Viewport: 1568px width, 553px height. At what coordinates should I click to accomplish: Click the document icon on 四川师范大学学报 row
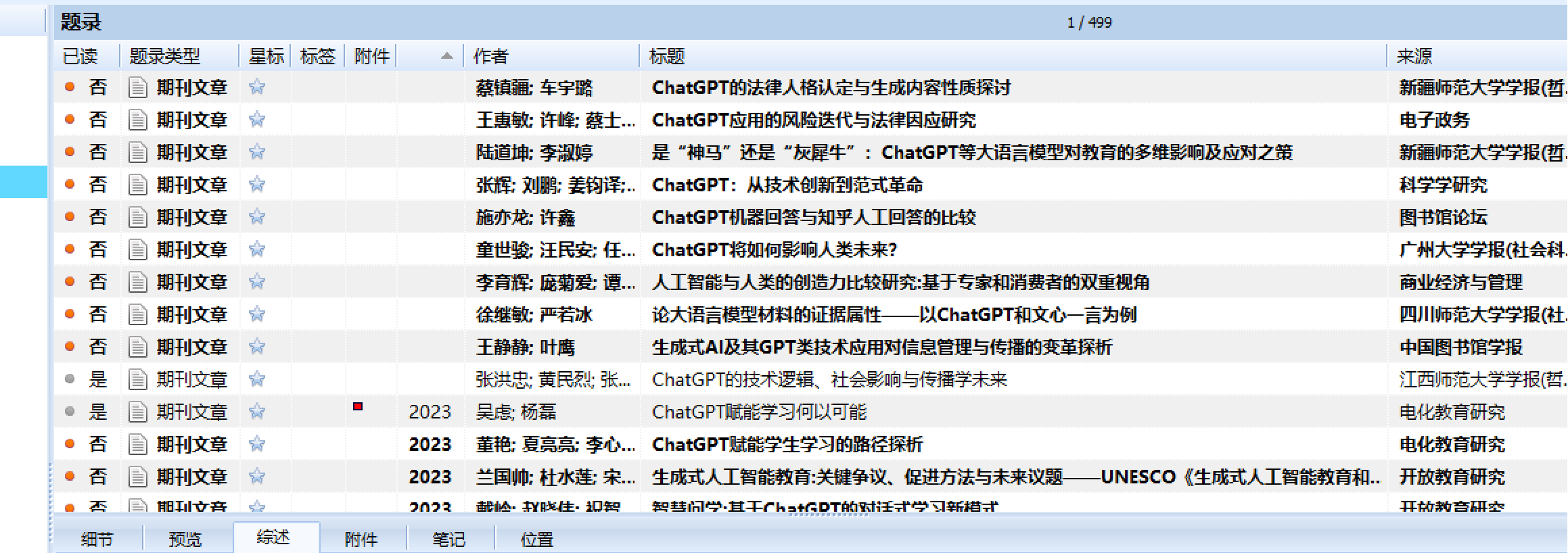(x=138, y=314)
